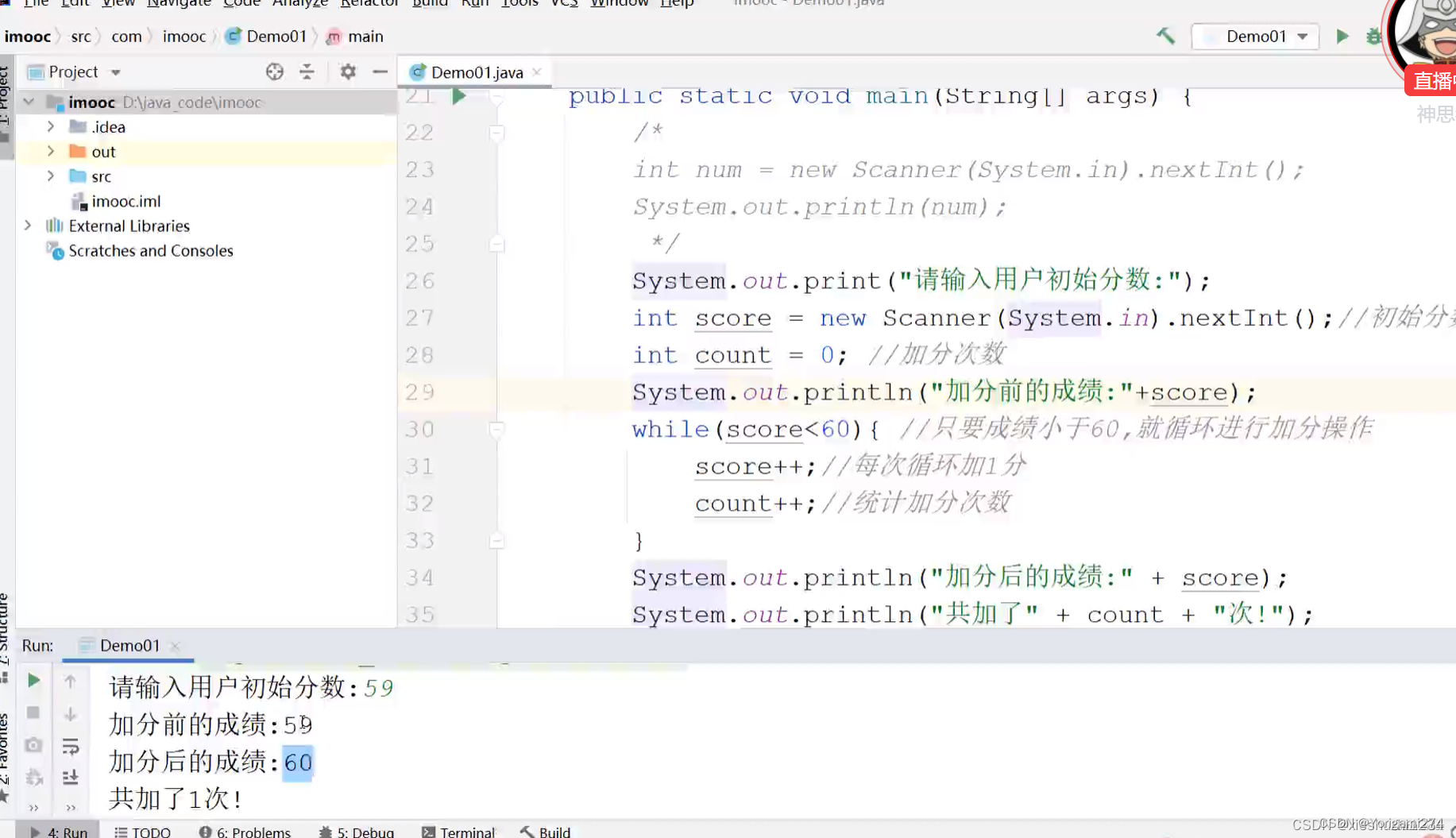1456x838 pixels.
Task: Open the VCS menu
Action: point(564,4)
